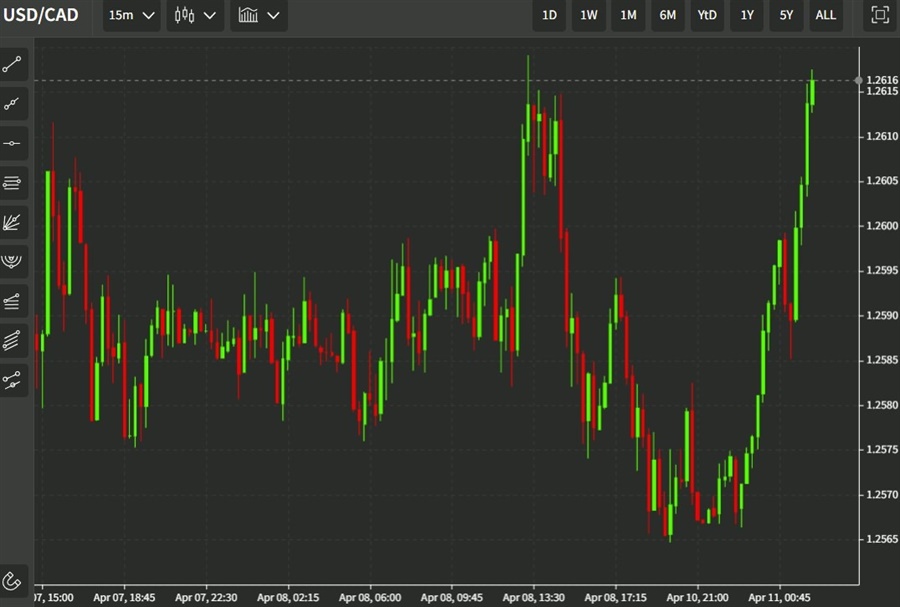Click the 1.2595 price axis label
This screenshot has height=607, width=900.
coord(882,270)
